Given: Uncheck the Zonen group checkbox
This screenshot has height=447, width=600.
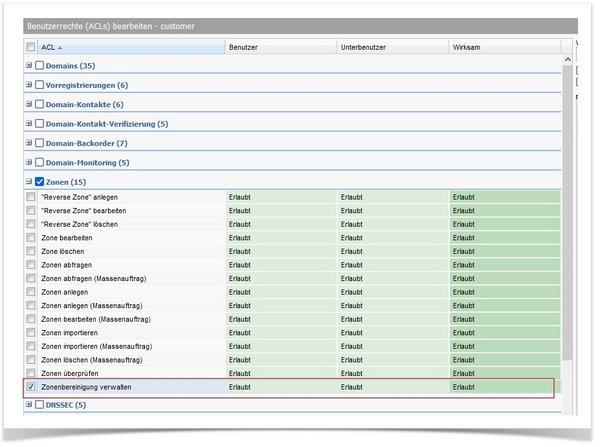Looking at the screenshot, I should [39, 181].
